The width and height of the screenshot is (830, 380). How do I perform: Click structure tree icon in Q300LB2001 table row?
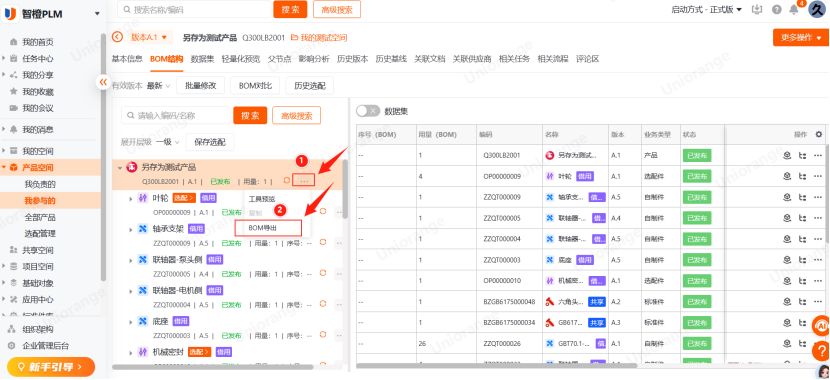802,155
